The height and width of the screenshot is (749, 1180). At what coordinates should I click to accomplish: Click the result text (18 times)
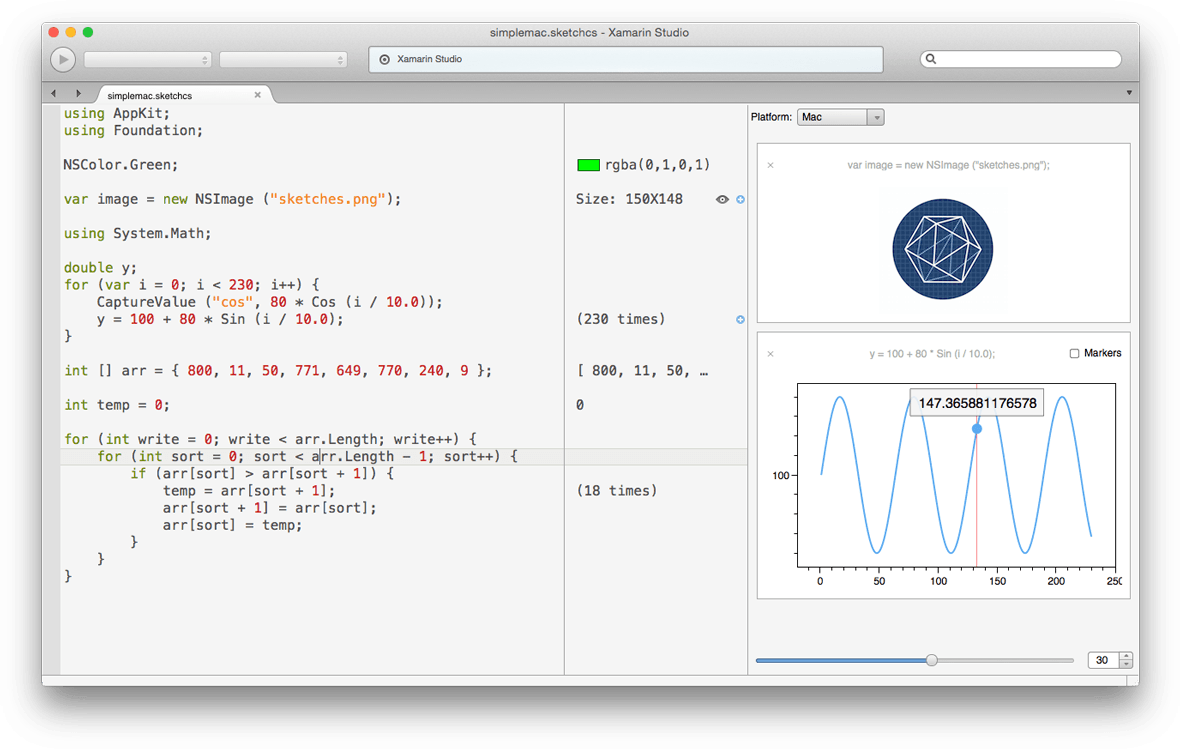[x=616, y=491]
